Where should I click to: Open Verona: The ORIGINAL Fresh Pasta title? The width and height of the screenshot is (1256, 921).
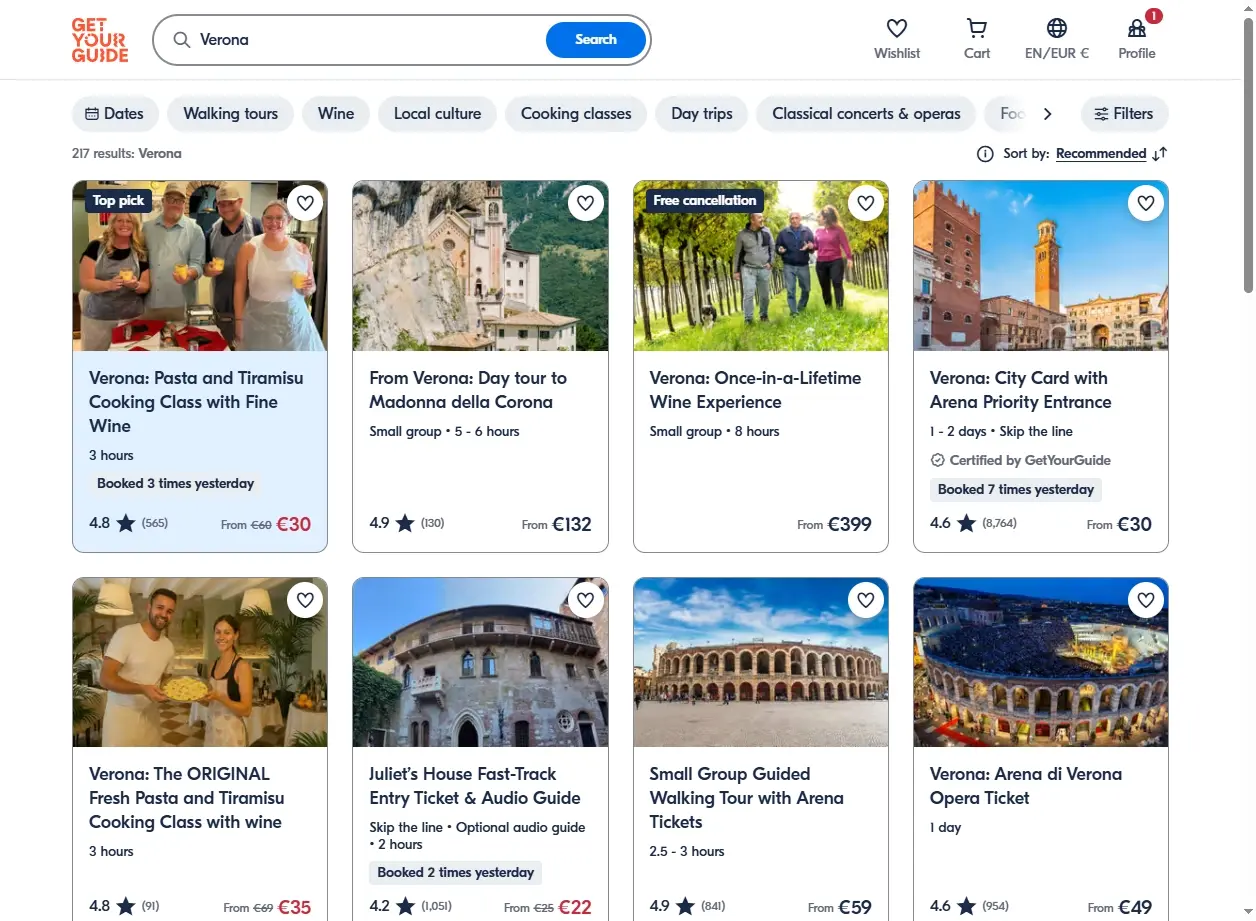point(187,798)
